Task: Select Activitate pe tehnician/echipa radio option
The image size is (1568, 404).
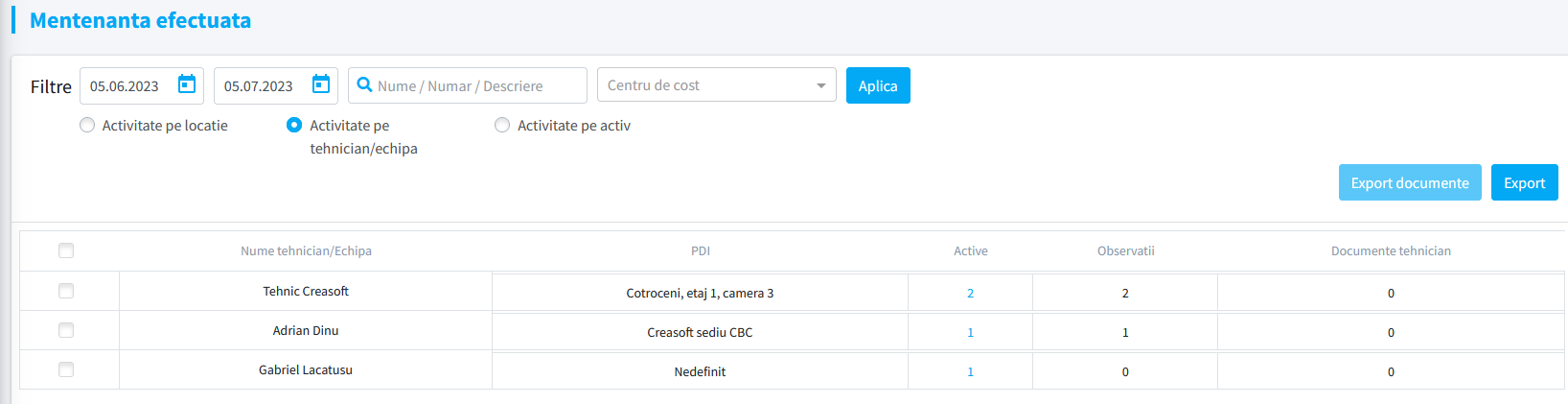Action: tap(294, 125)
